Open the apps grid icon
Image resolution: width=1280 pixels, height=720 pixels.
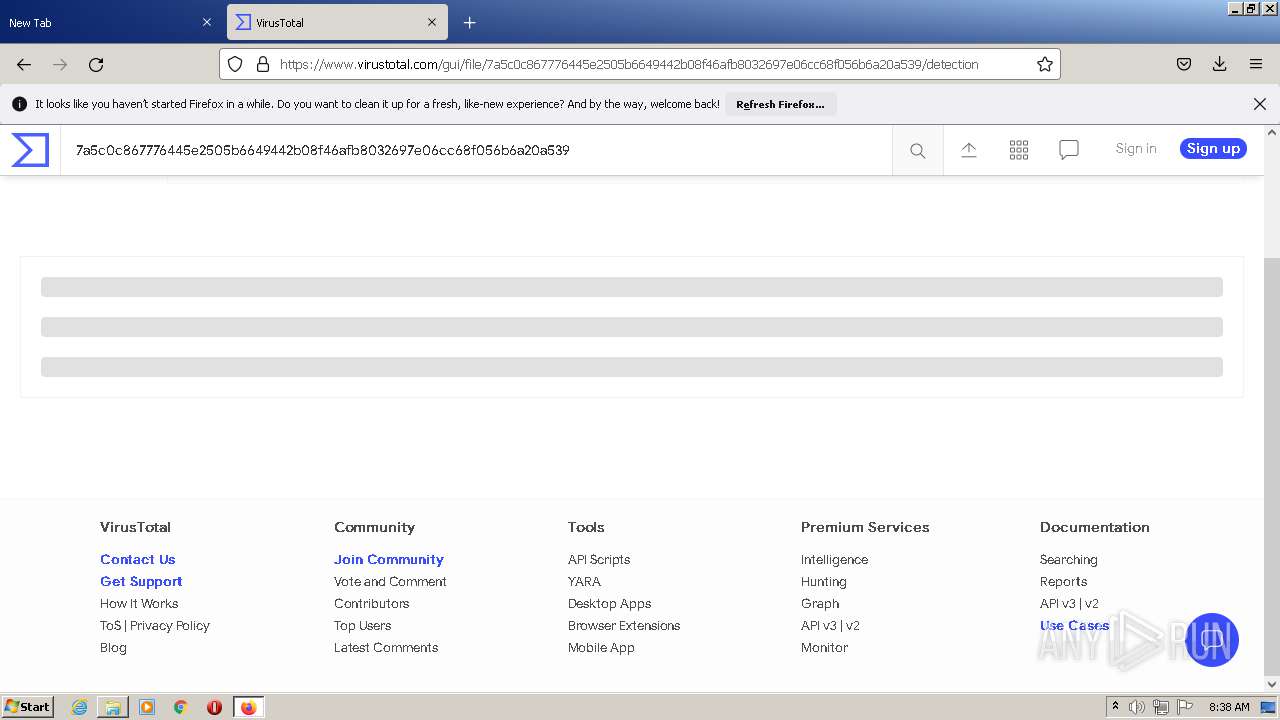tap(1019, 150)
